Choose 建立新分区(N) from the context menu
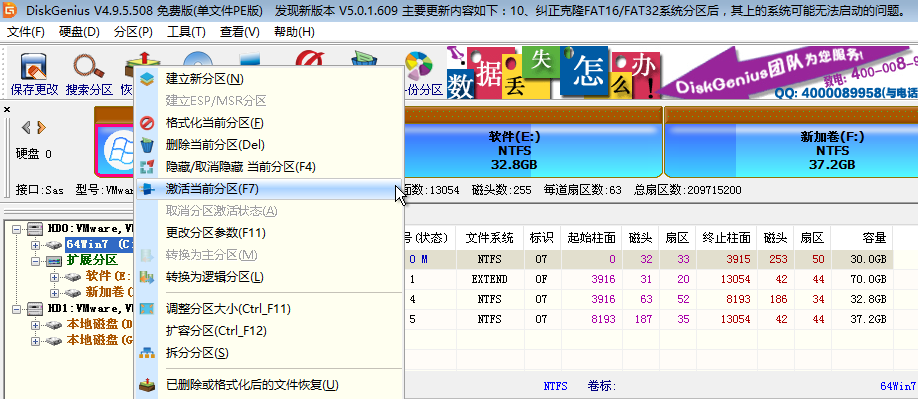Viewport: 918px width, 399px height. pos(269,78)
